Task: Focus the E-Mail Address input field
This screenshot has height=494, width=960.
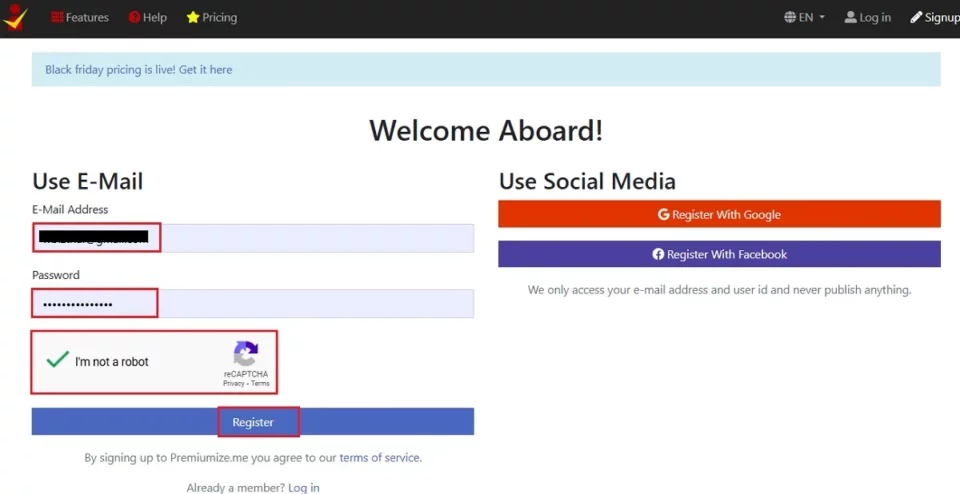Action: pos(253,238)
